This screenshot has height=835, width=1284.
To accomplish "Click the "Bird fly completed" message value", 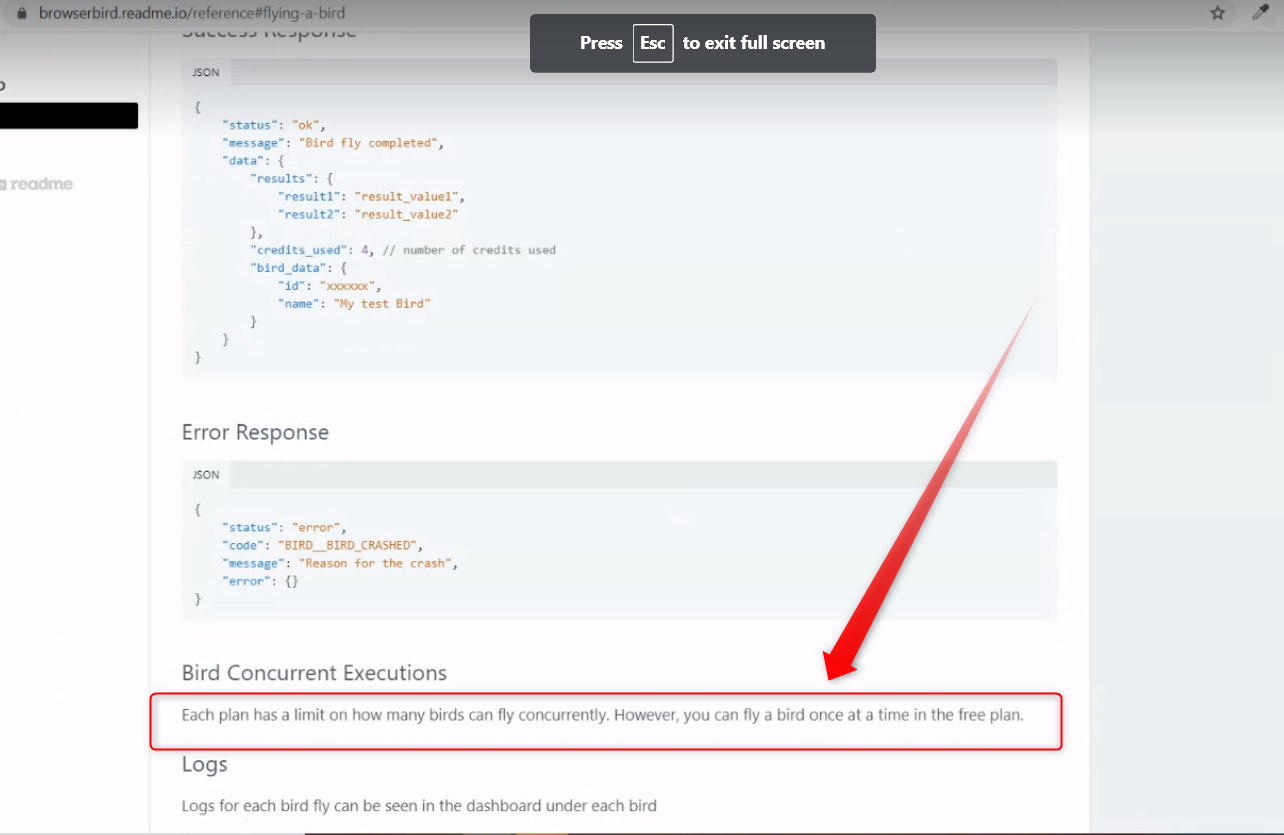I will [368, 143].
